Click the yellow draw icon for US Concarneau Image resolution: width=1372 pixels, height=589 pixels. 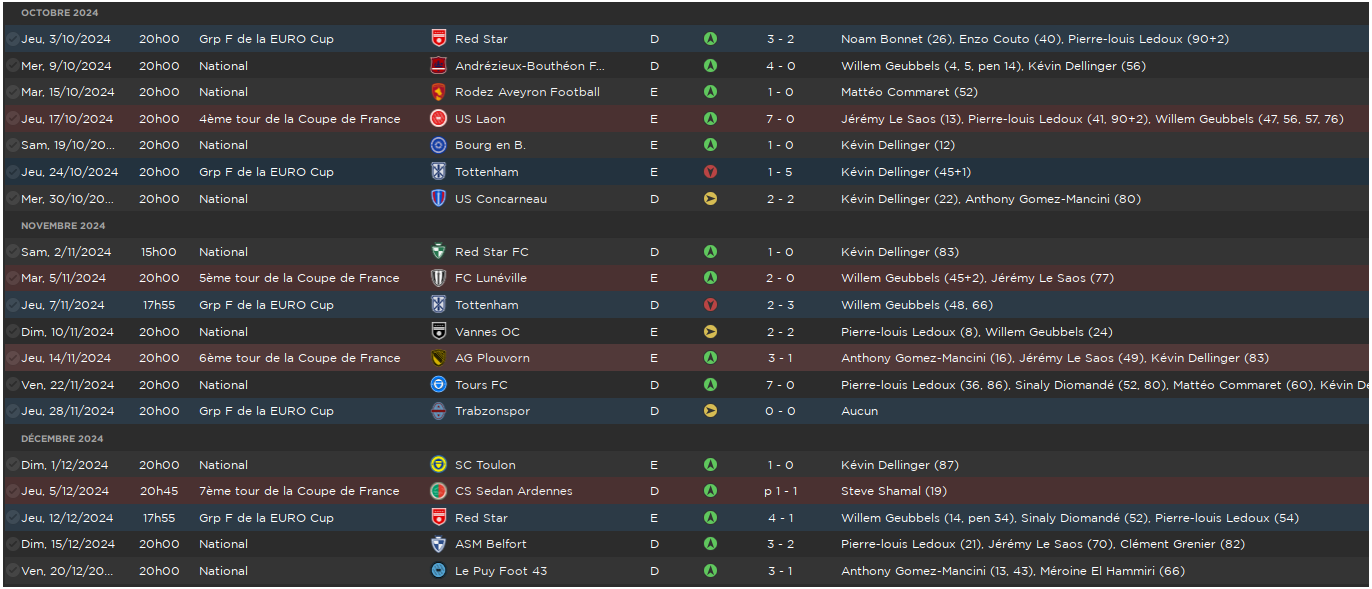710,199
